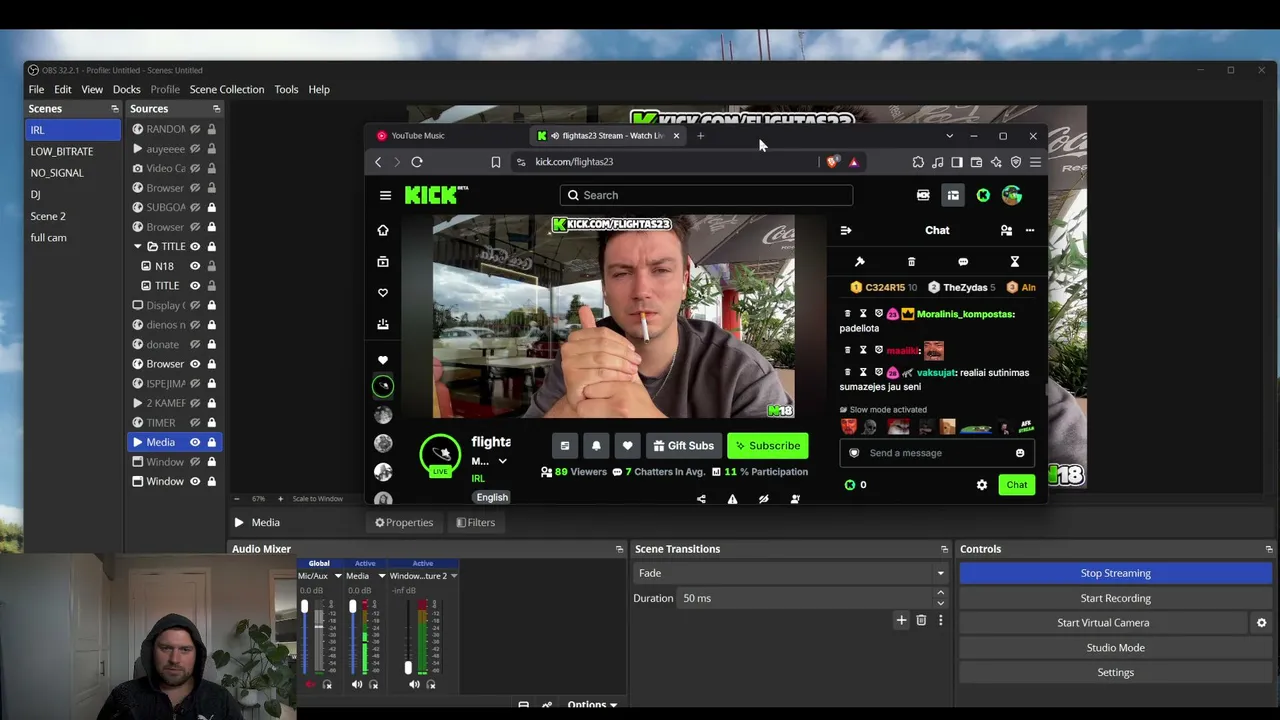1280x720 pixels.
Task: Open the browser extensions puzzle icon
Action: tap(918, 162)
